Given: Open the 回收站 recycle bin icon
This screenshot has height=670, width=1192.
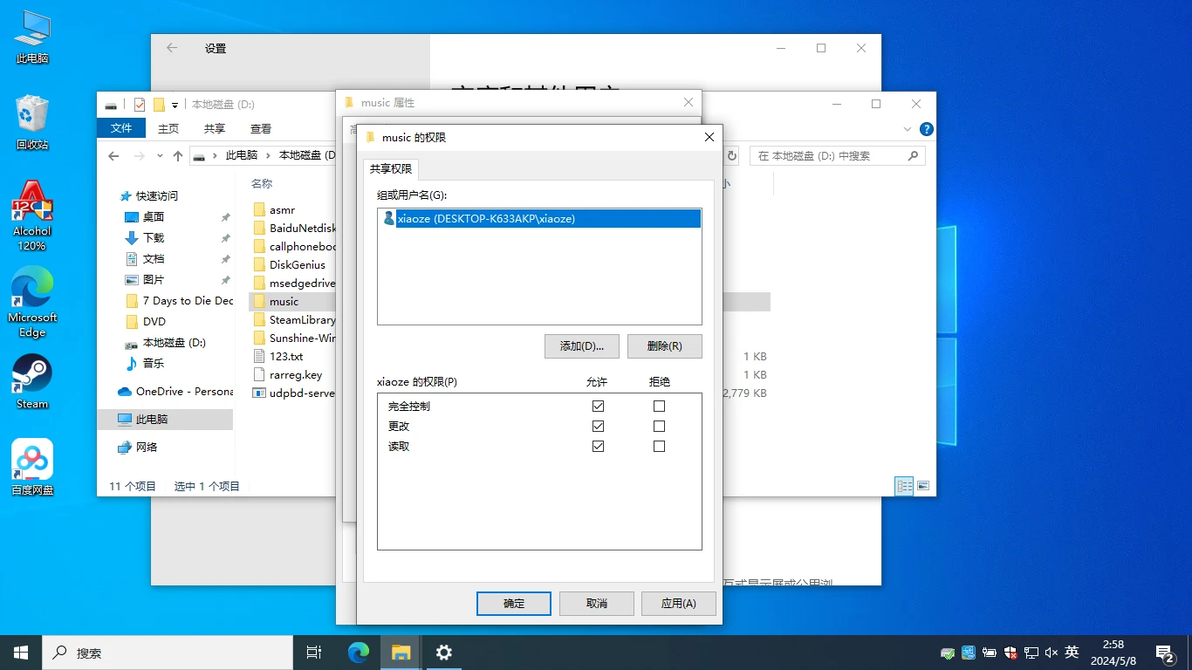Looking at the screenshot, I should 32,122.
